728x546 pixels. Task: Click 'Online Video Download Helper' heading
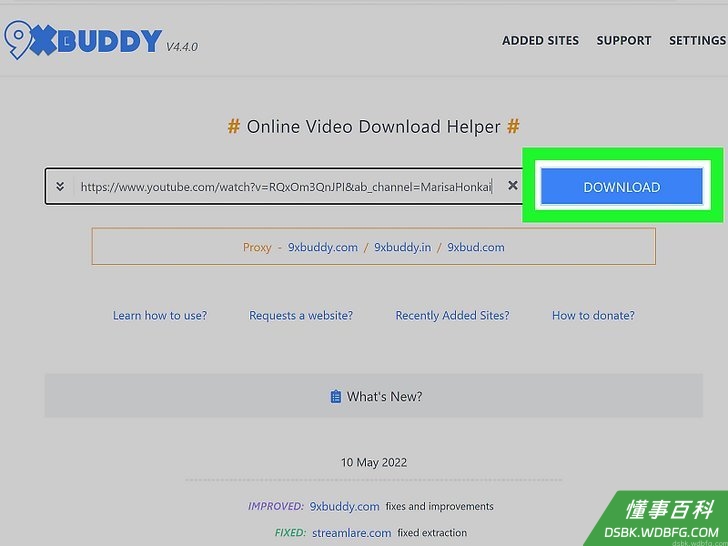click(373, 126)
